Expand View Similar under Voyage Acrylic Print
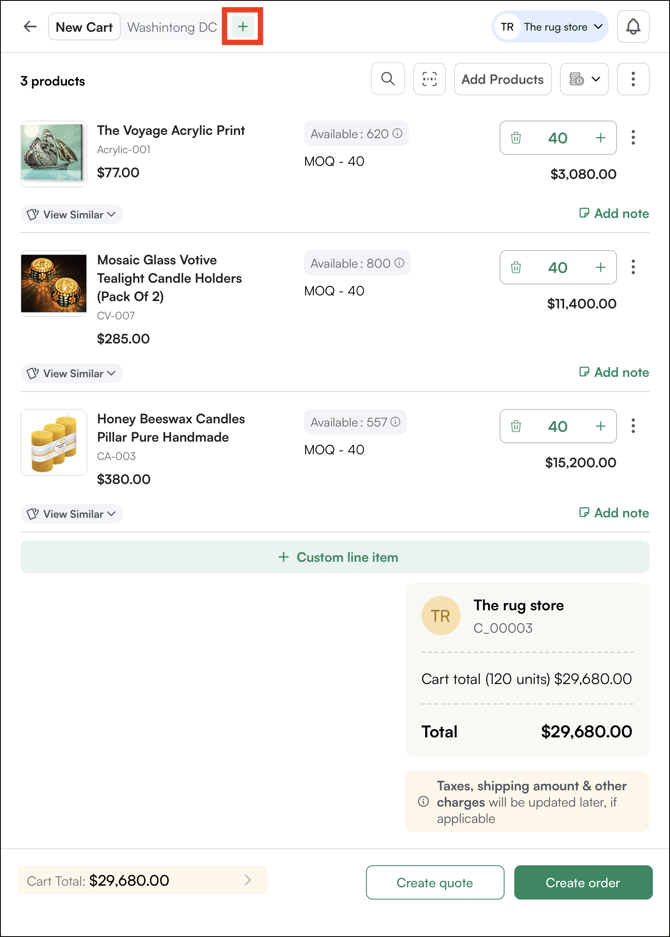The width and height of the screenshot is (670, 937). click(x=71, y=214)
